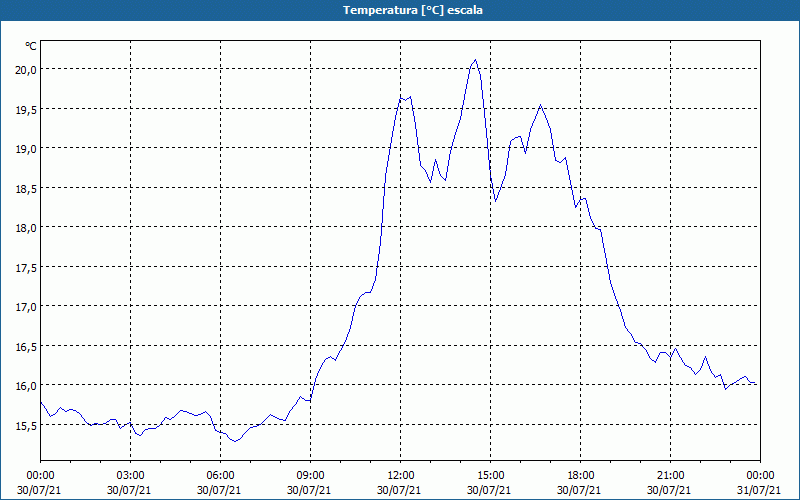Click the 18,0 y-axis value

click(x=25, y=228)
